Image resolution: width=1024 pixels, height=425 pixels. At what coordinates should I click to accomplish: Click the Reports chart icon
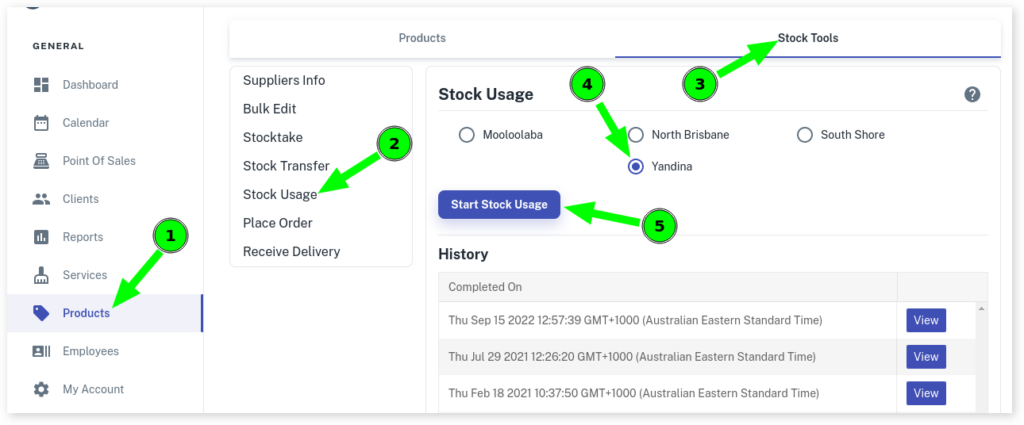(x=41, y=237)
